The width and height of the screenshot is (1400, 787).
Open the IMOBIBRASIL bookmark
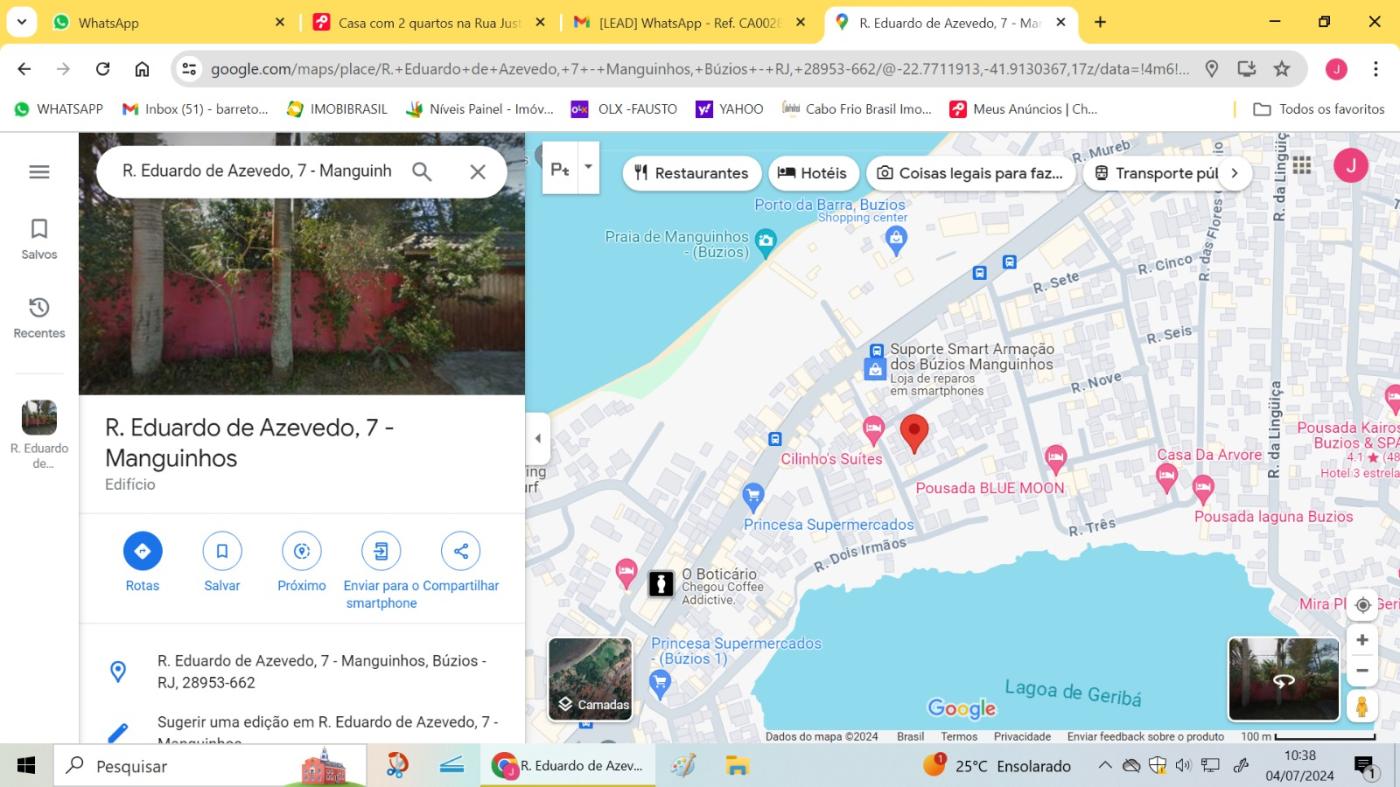coord(337,109)
